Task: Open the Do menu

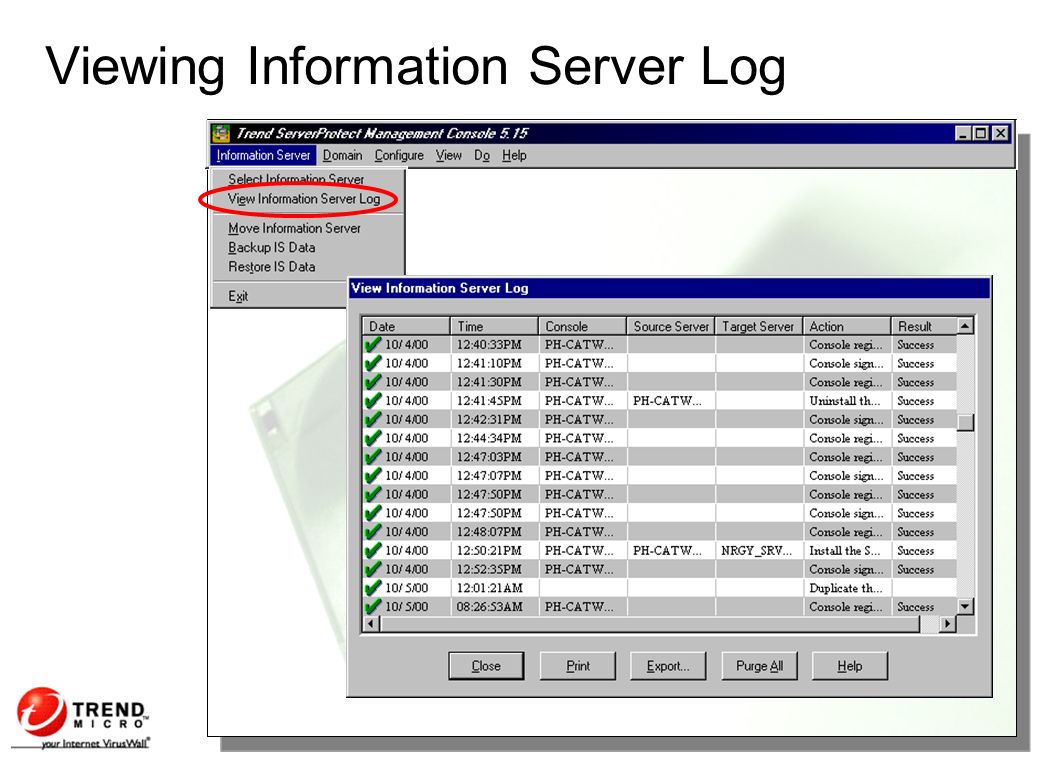Action: 482,156
